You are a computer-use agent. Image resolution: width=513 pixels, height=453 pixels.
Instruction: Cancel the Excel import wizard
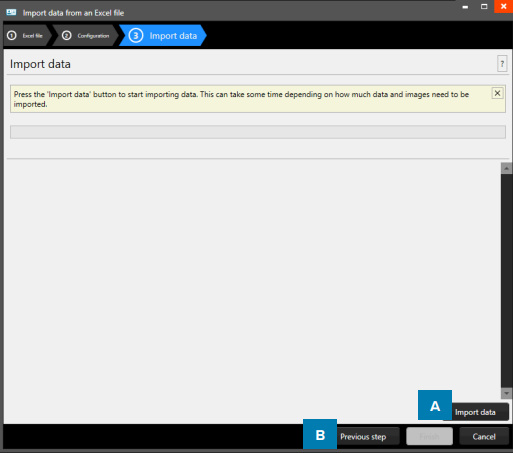(x=484, y=436)
